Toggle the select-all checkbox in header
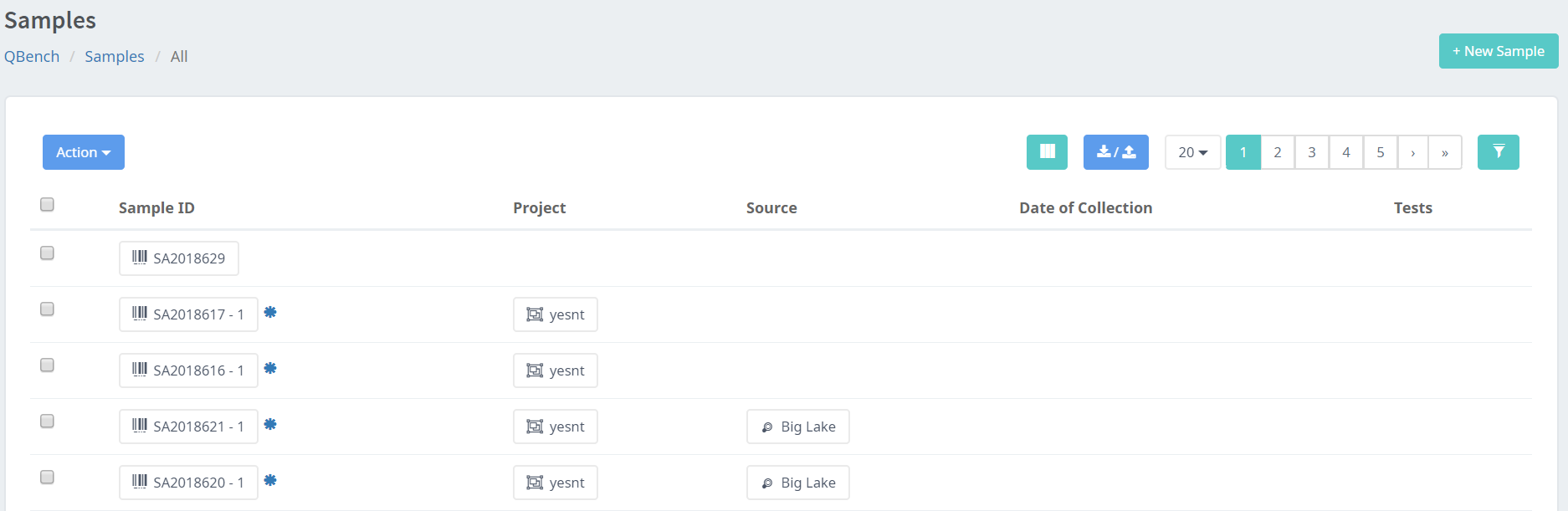Screen dimensions: 1568x511 tap(48, 205)
